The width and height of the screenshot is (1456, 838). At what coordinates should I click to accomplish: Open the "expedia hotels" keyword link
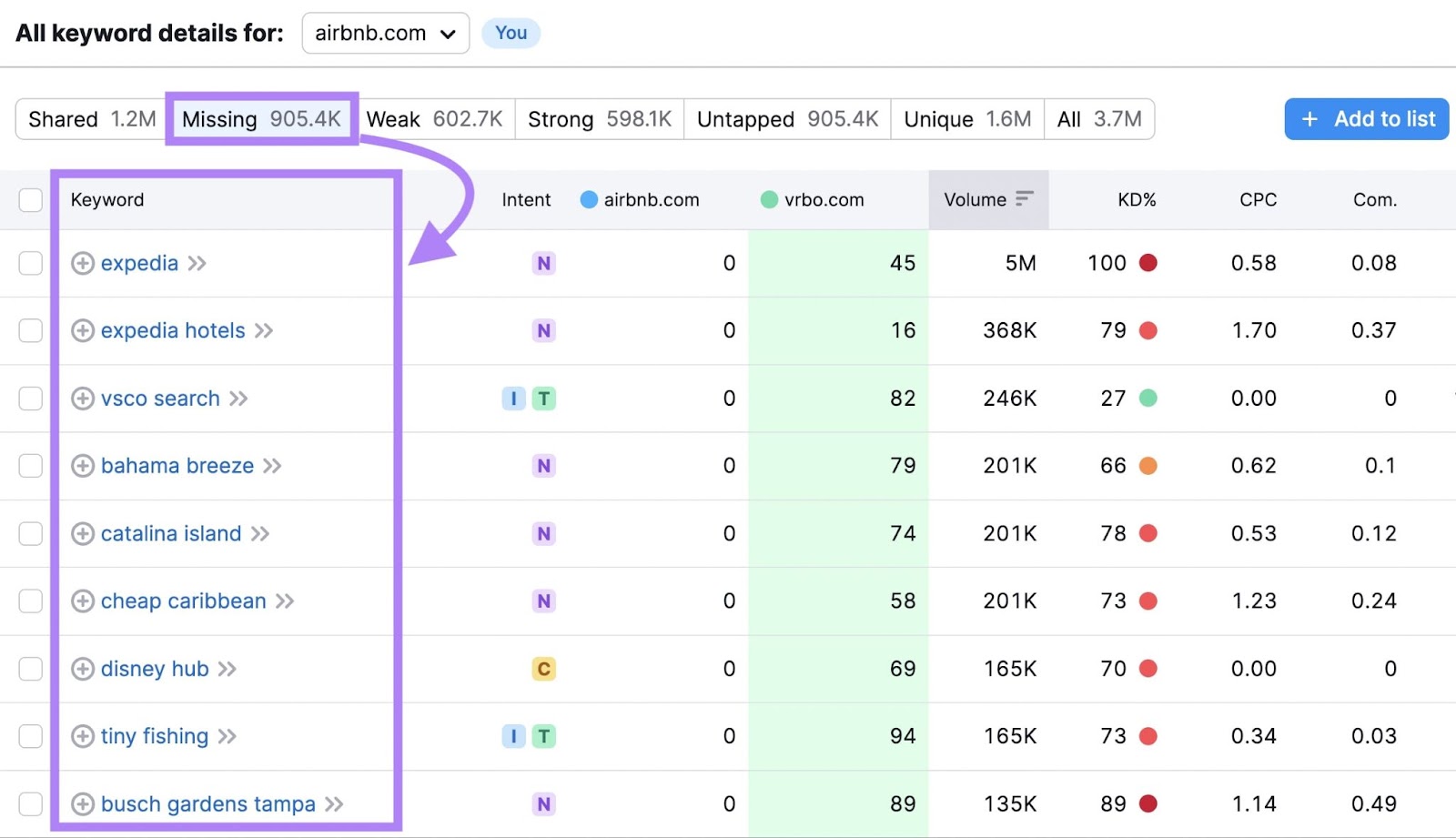click(x=172, y=330)
